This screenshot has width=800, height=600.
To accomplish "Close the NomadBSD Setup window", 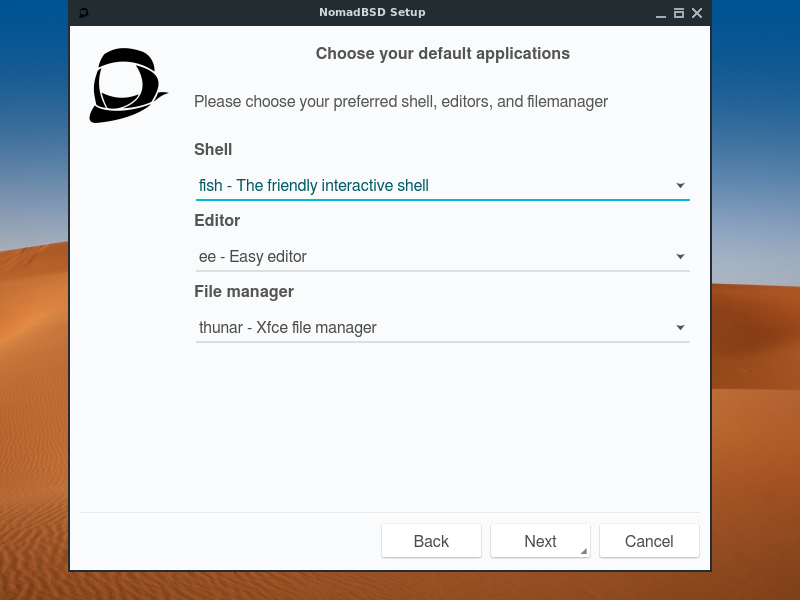I will click(x=697, y=13).
